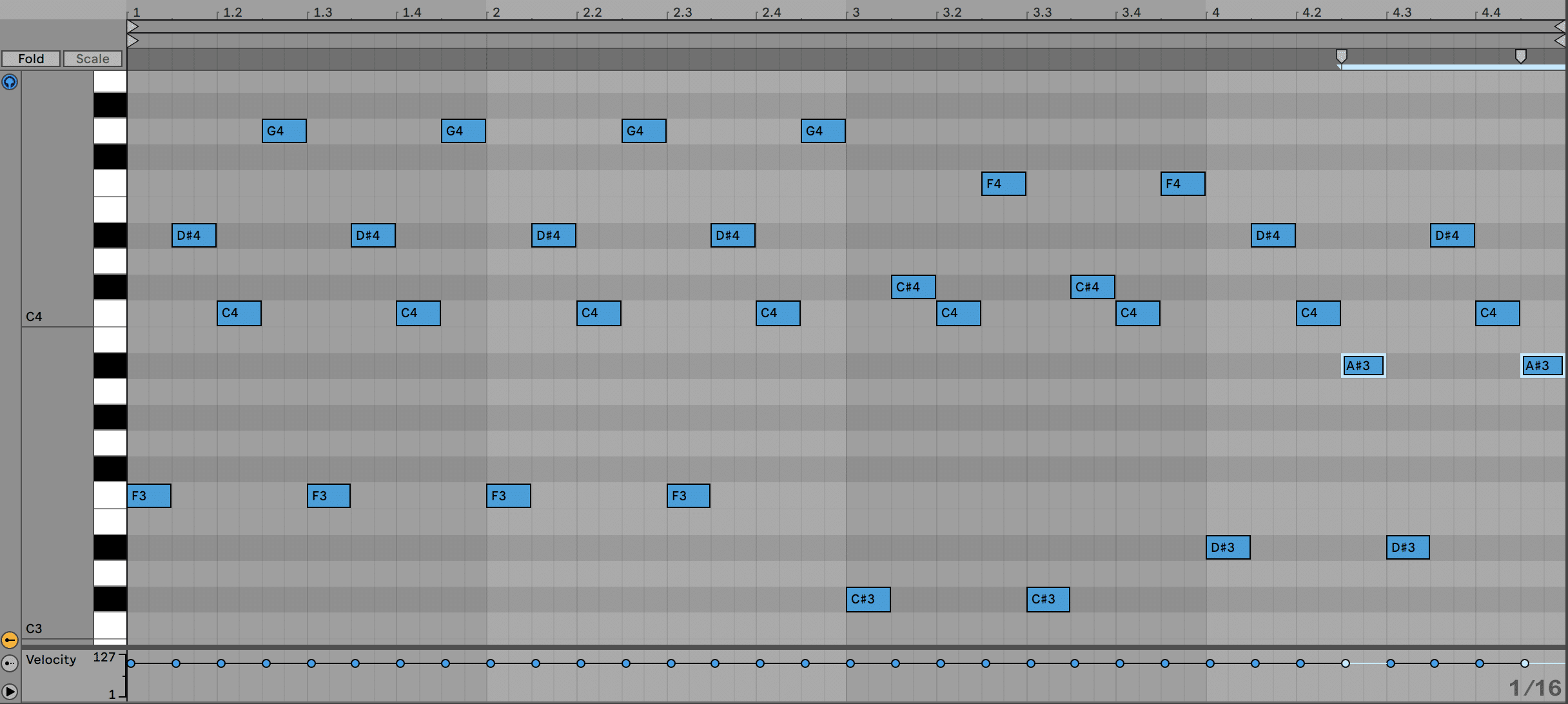Select the F3 note at beat 2.3

tap(689, 496)
